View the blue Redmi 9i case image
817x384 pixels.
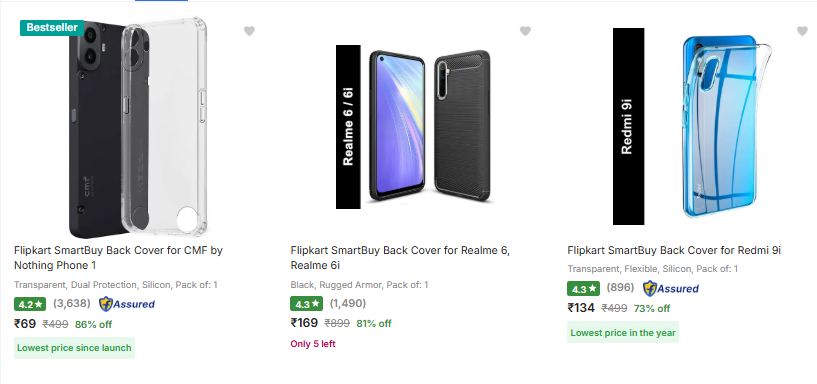coord(692,127)
